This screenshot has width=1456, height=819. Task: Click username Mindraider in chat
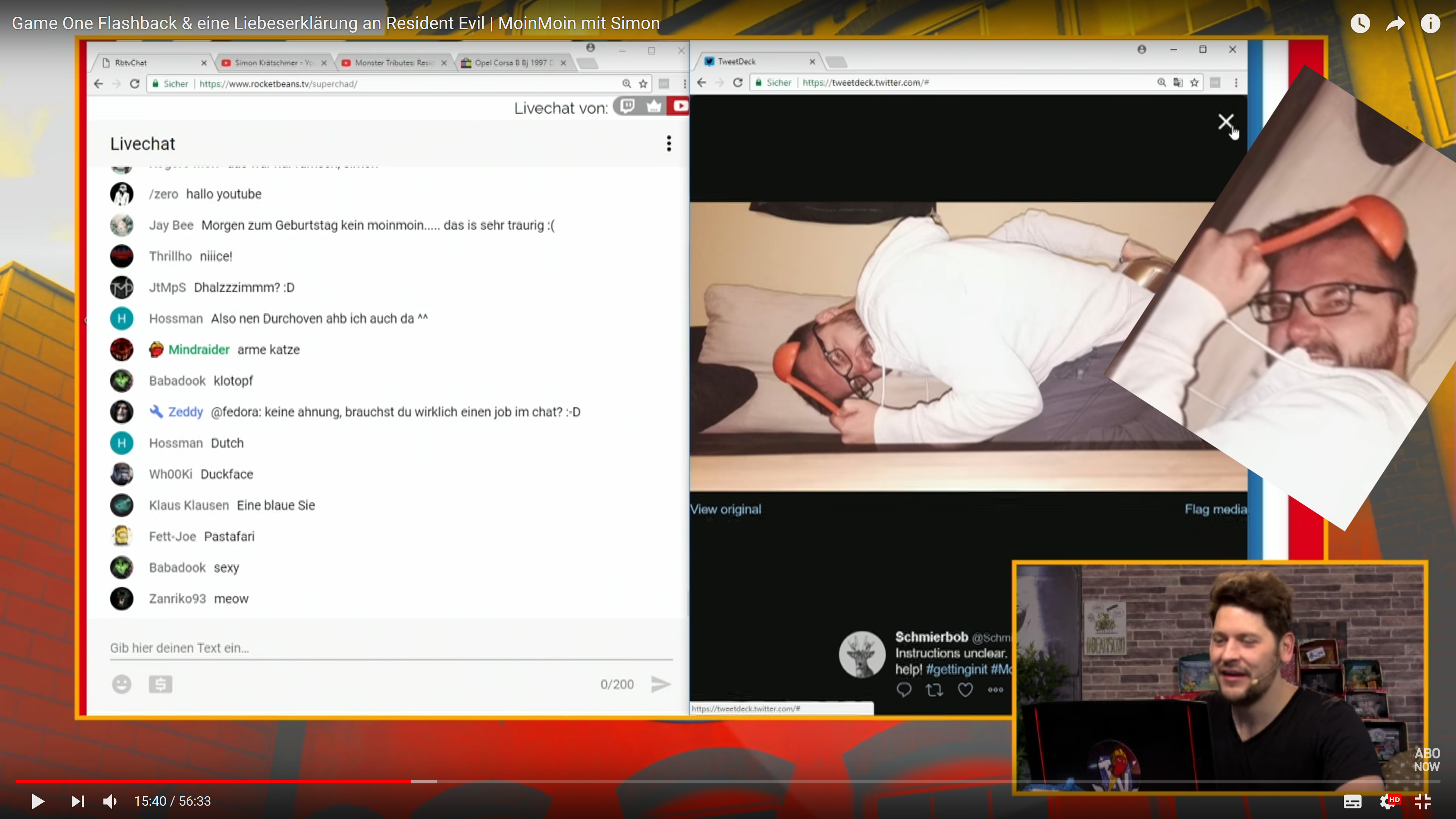coord(199,350)
